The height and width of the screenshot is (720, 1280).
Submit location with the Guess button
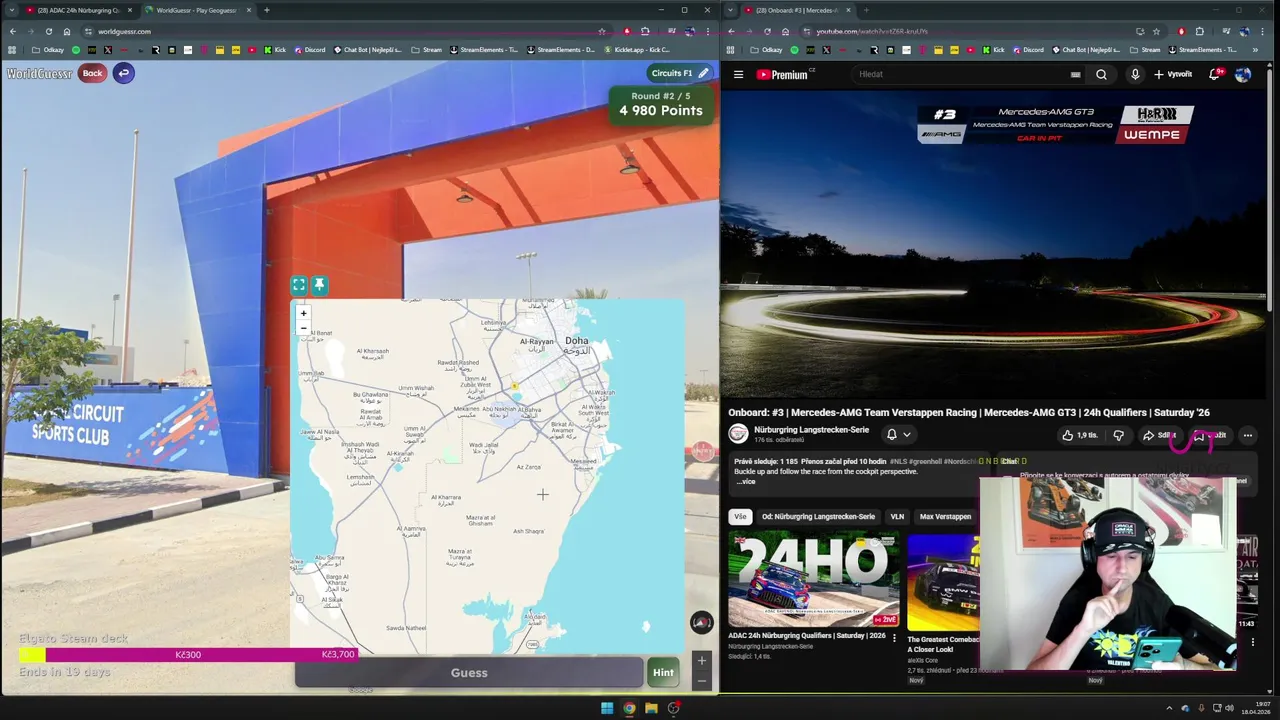(469, 673)
